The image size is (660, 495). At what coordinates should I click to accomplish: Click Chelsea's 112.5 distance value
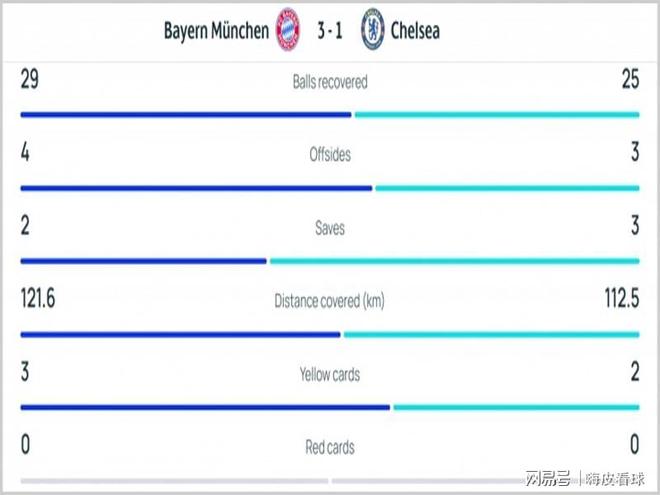[617, 300]
